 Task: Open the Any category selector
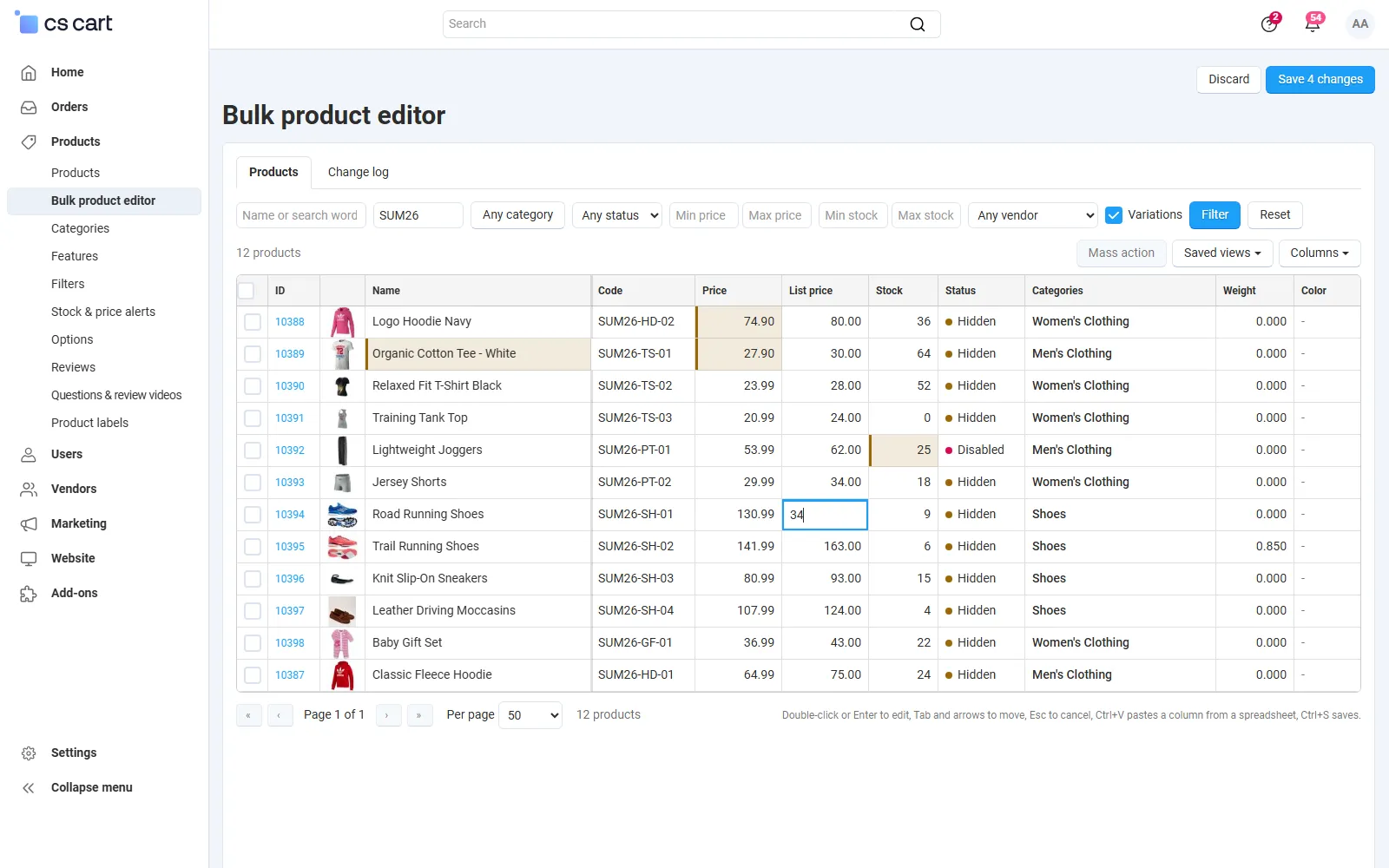(x=517, y=214)
